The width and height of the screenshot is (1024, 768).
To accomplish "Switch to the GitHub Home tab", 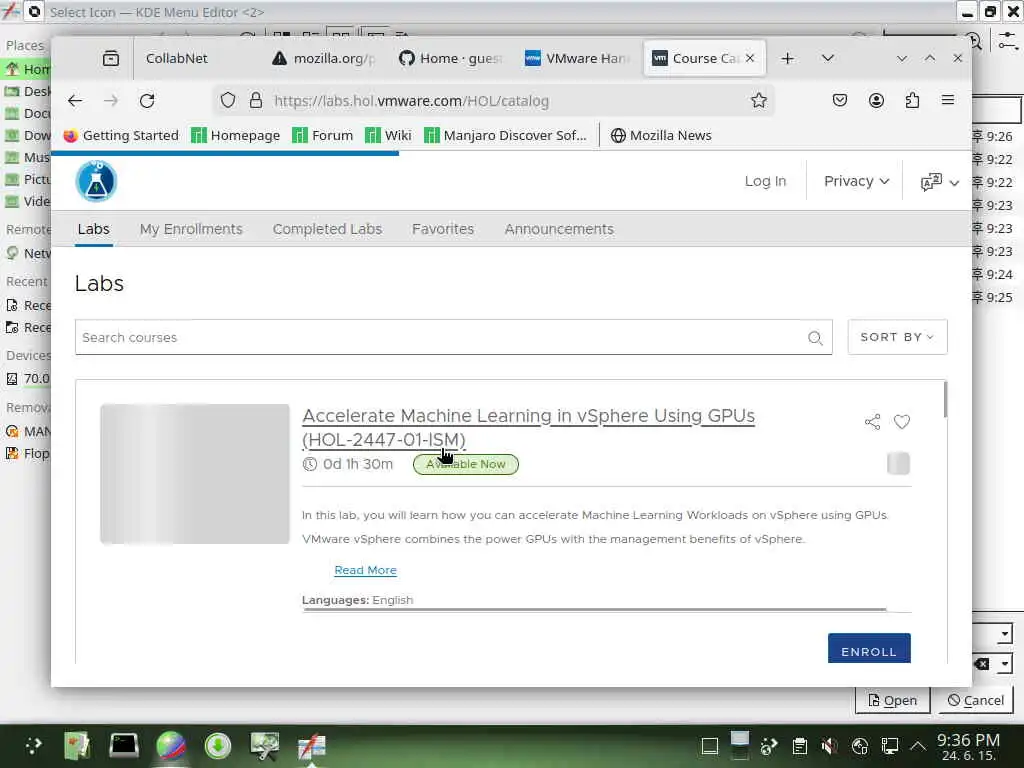I will tap(451, 58).
